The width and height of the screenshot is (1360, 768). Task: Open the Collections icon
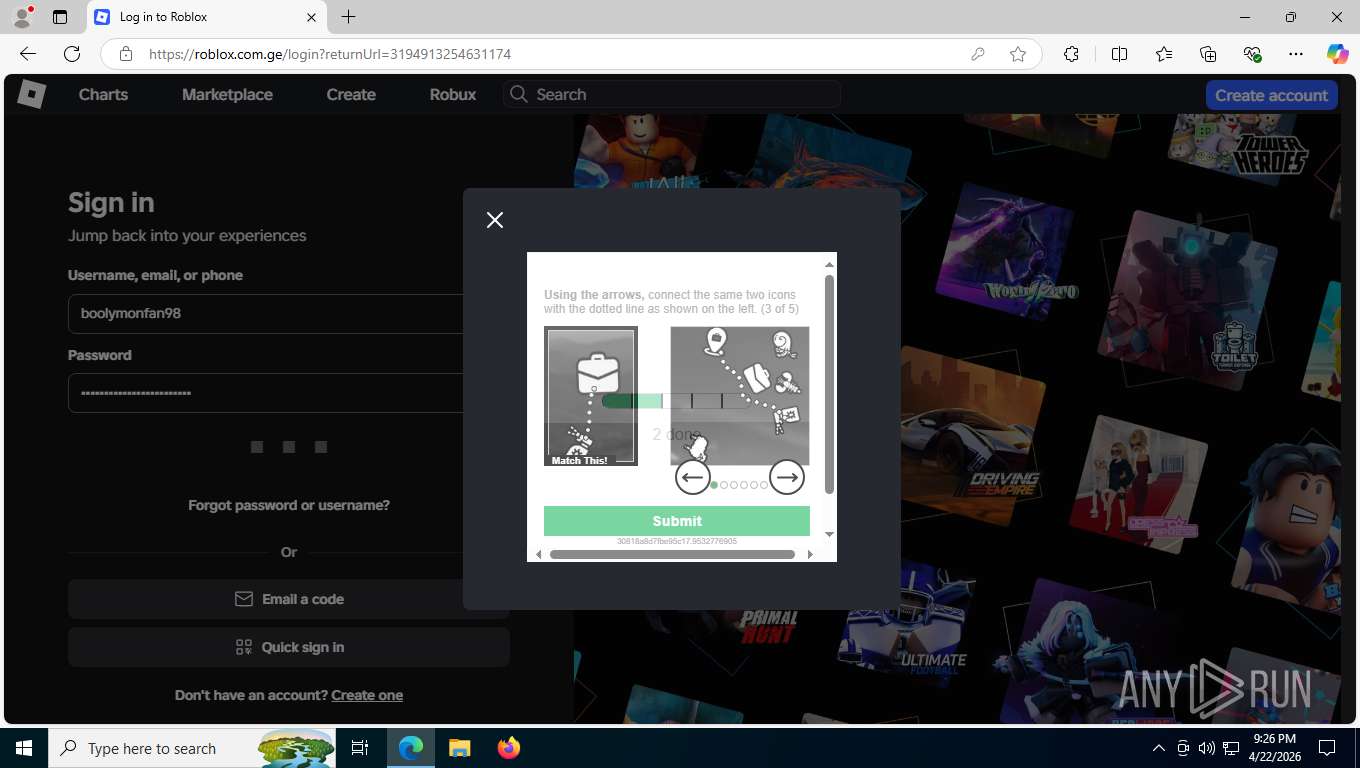click(x=1208, y=54)
